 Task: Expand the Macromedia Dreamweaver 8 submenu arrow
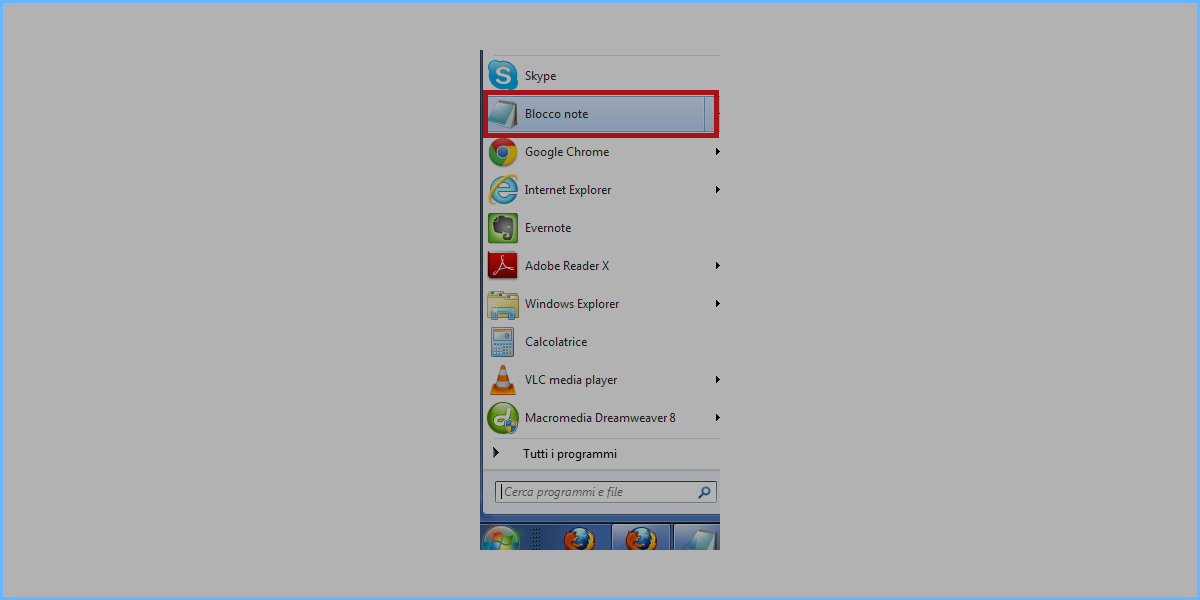717,418
